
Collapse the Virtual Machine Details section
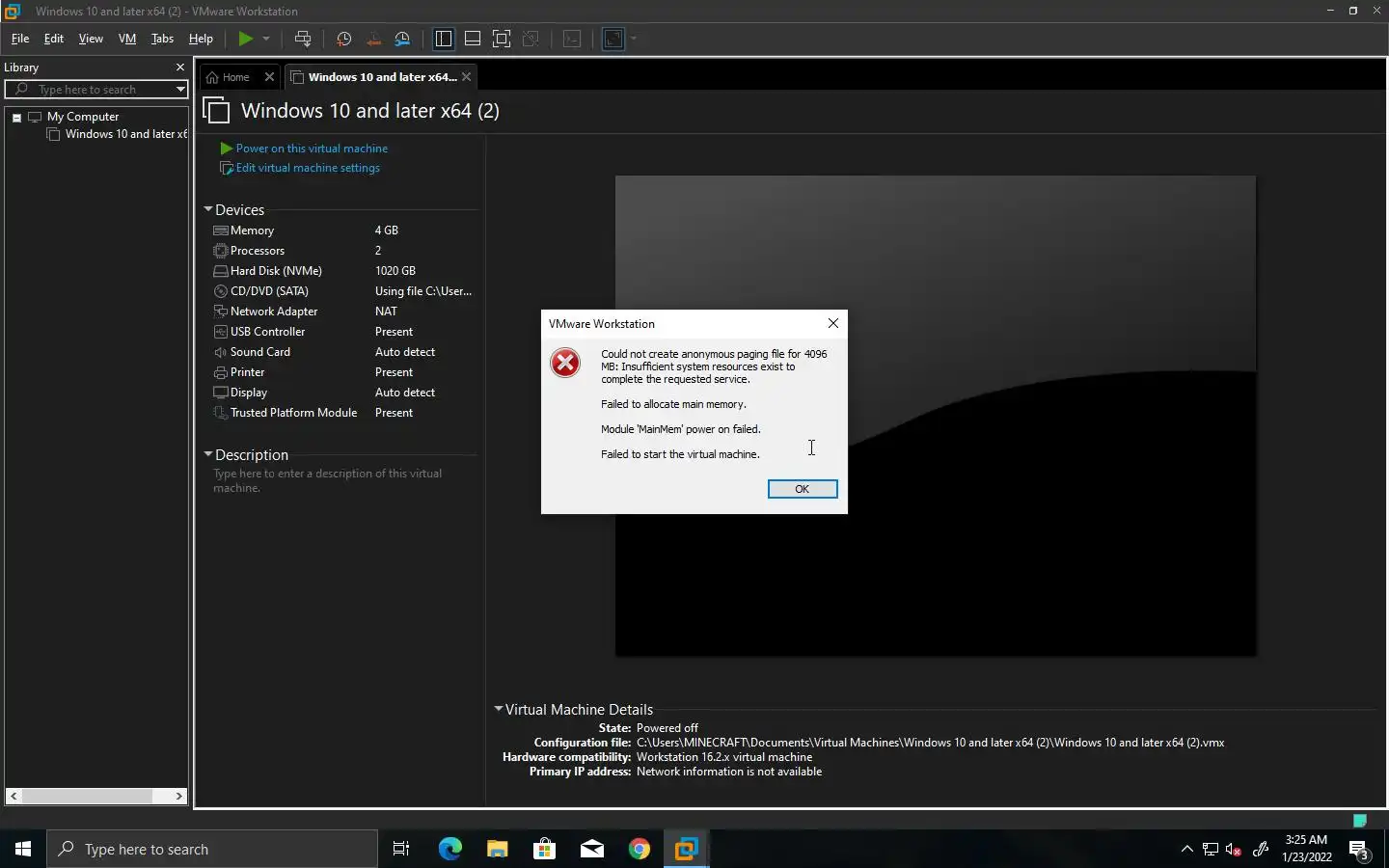click(499, 709)
